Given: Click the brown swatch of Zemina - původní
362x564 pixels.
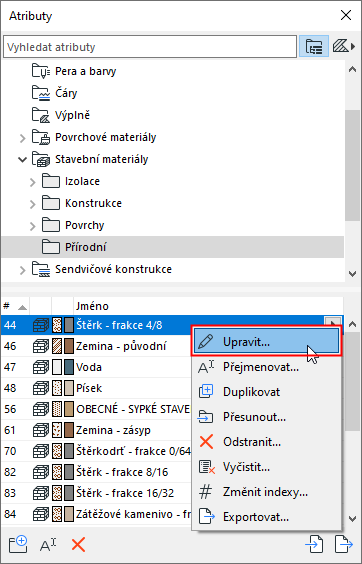Looking at the screenshot, I should [x=69, y=346].
